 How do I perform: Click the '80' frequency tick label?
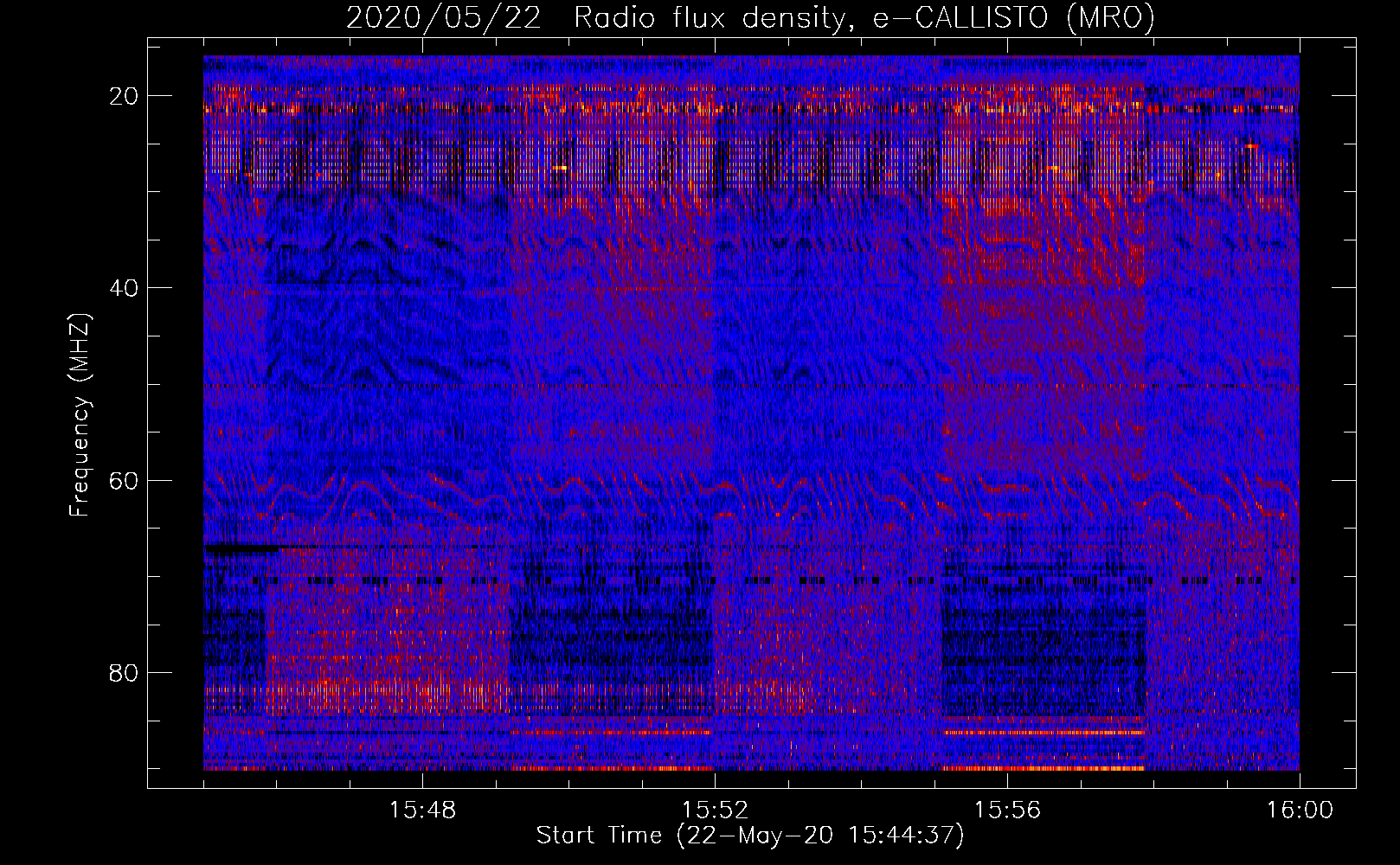[x=125, y=672]
